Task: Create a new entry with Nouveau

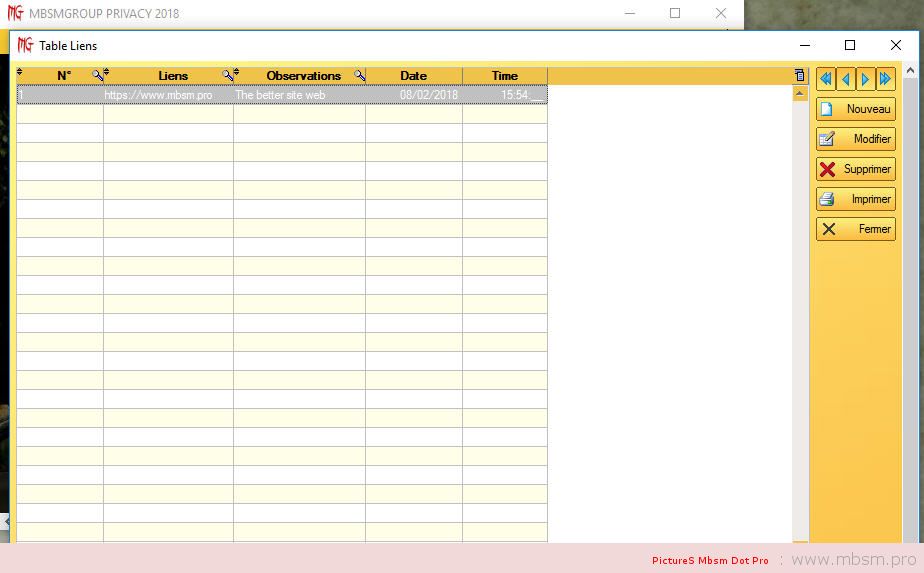Action: point(856,109)
